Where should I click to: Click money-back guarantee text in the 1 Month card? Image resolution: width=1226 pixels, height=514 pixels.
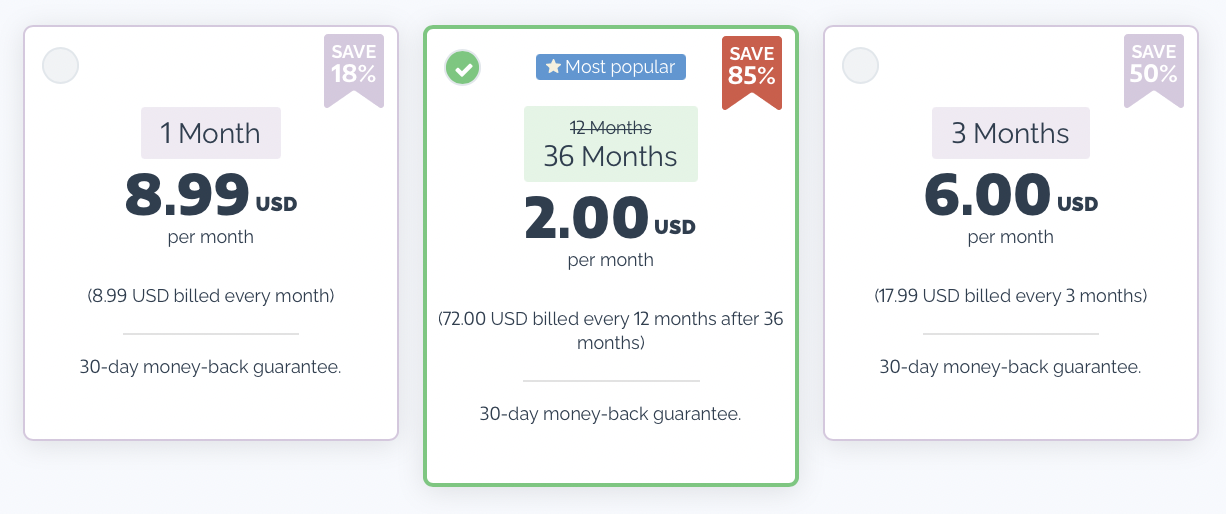211,367
